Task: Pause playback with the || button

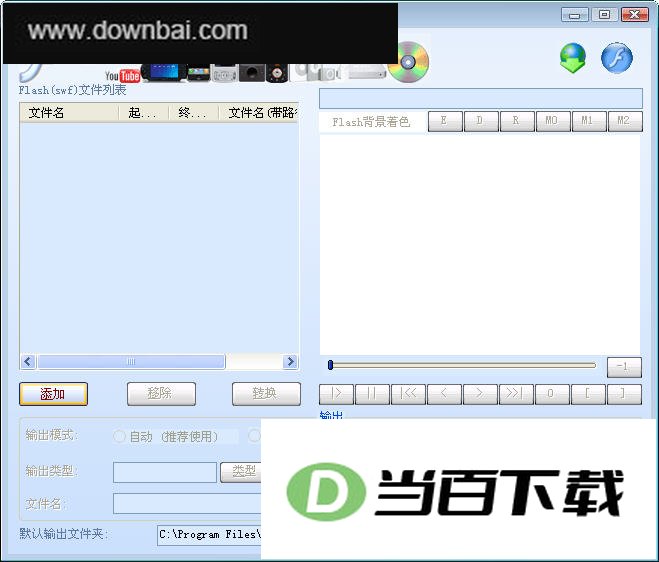Action: pyautogui.click(x=372, y=394)
